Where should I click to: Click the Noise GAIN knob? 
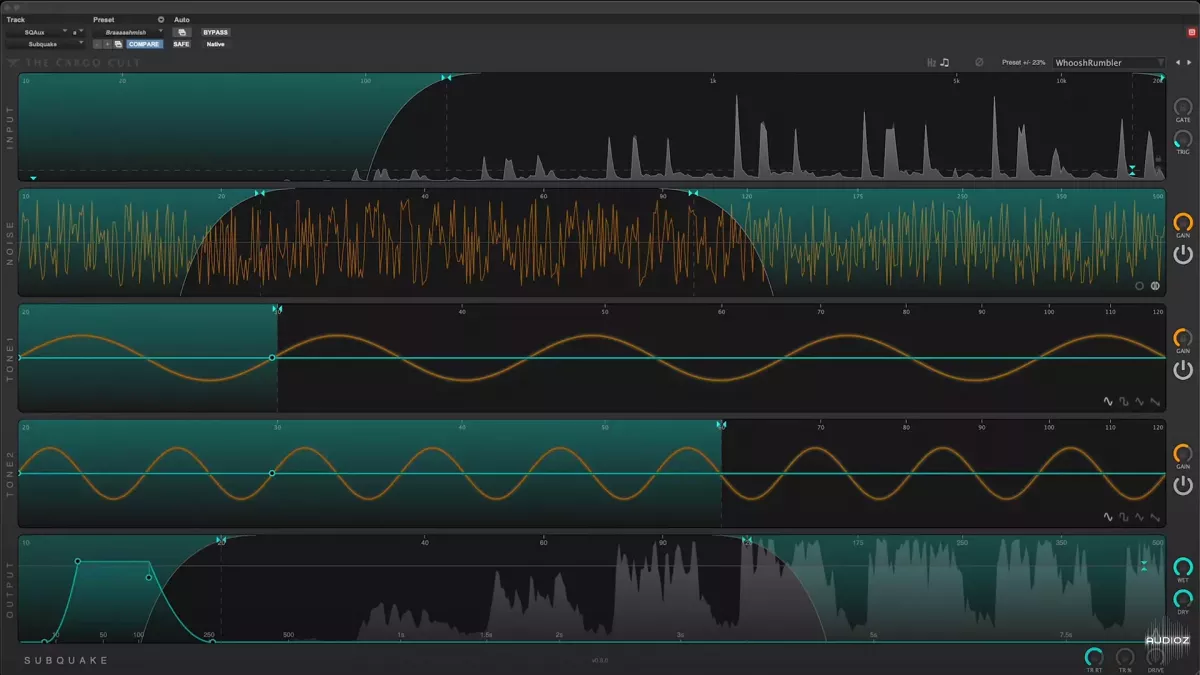click(1183, 222)
